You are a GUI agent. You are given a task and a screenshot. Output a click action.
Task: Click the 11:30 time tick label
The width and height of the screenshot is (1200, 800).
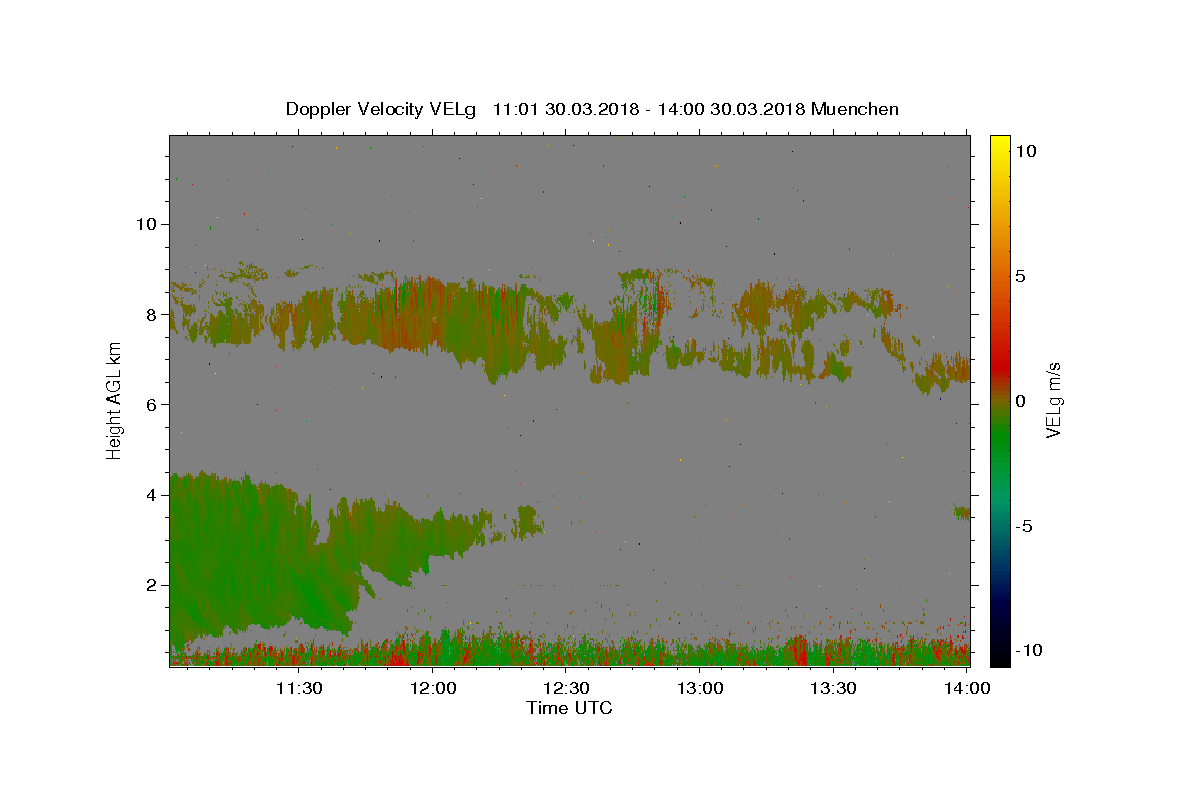tap(298, 688)
